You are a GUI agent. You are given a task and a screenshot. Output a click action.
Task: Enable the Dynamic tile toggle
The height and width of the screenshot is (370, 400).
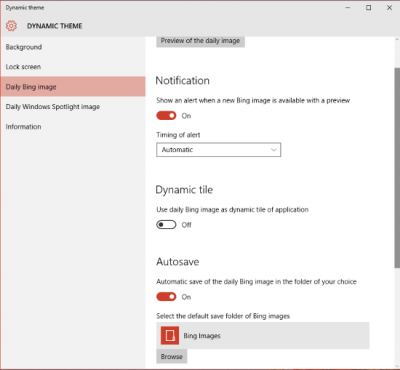(166, 225)
